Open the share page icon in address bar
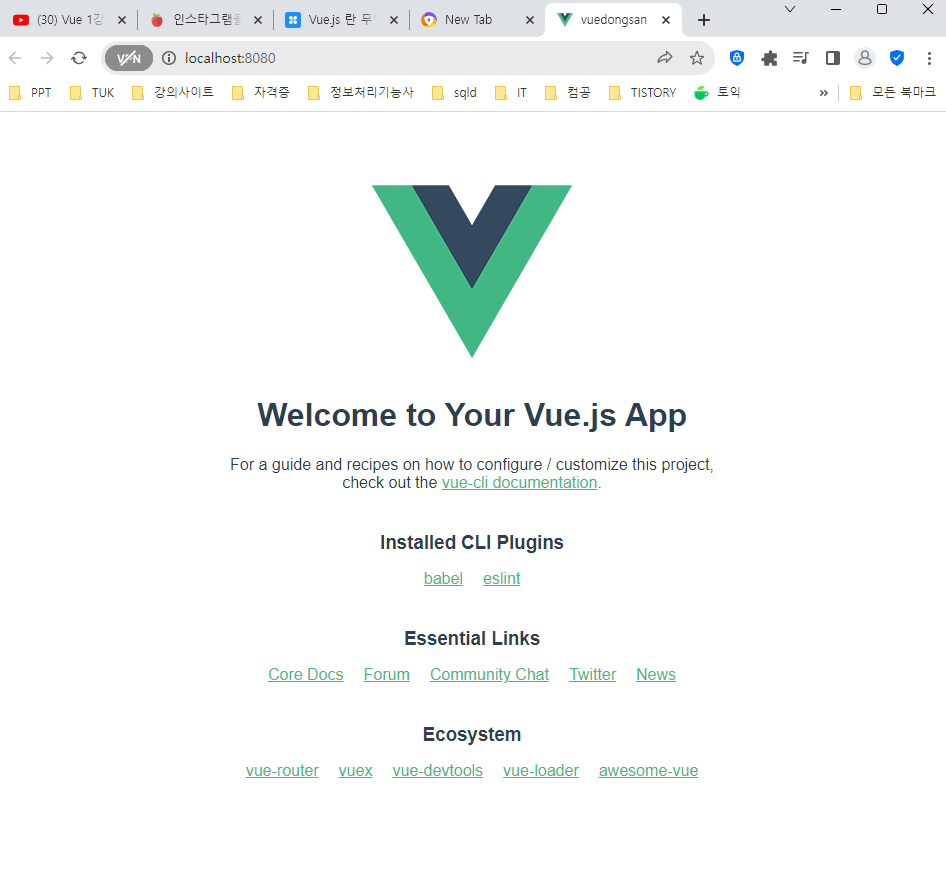 point(665,58)
